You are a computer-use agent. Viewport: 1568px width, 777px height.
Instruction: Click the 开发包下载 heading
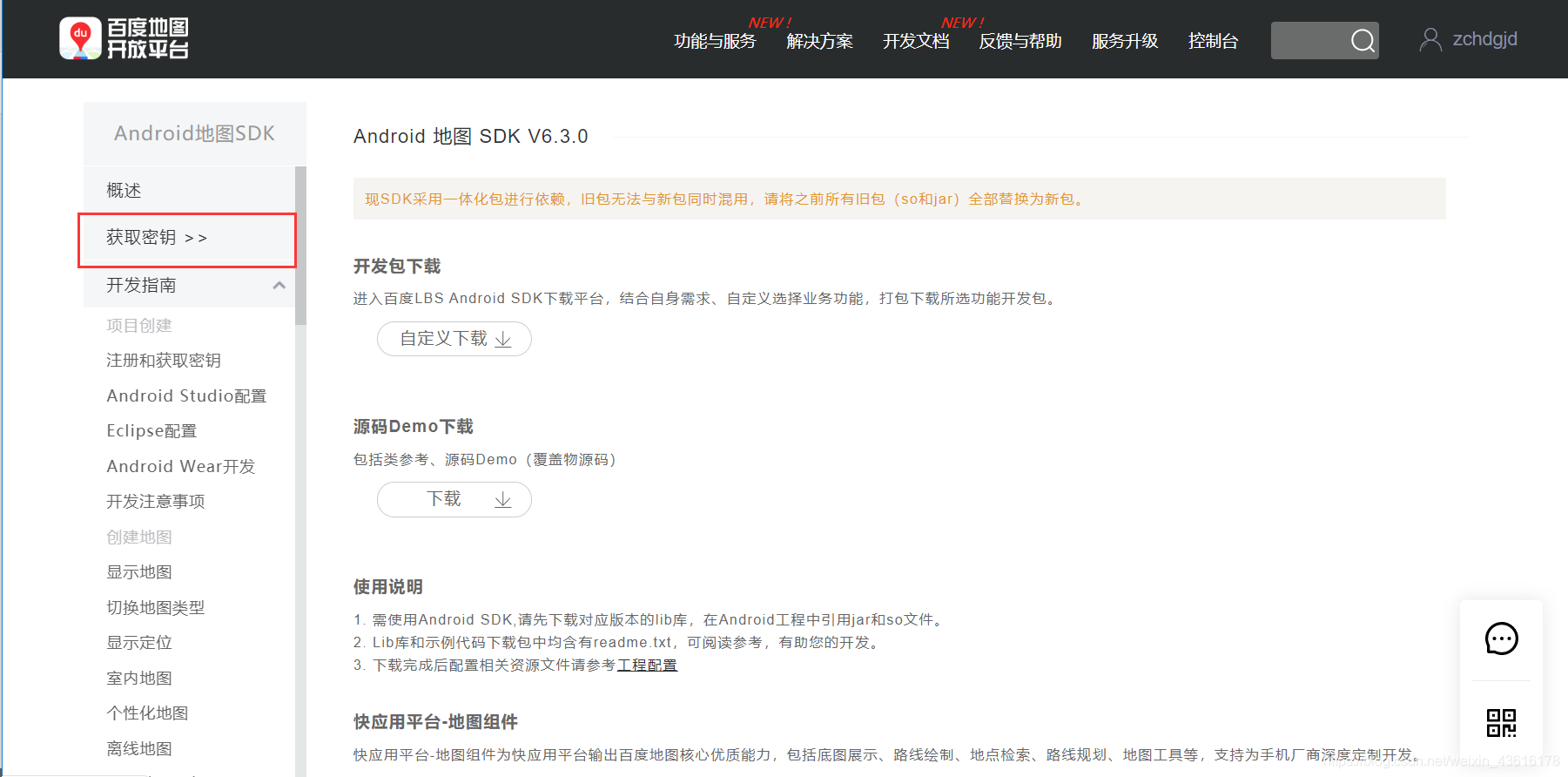click(x=397, y=266)
